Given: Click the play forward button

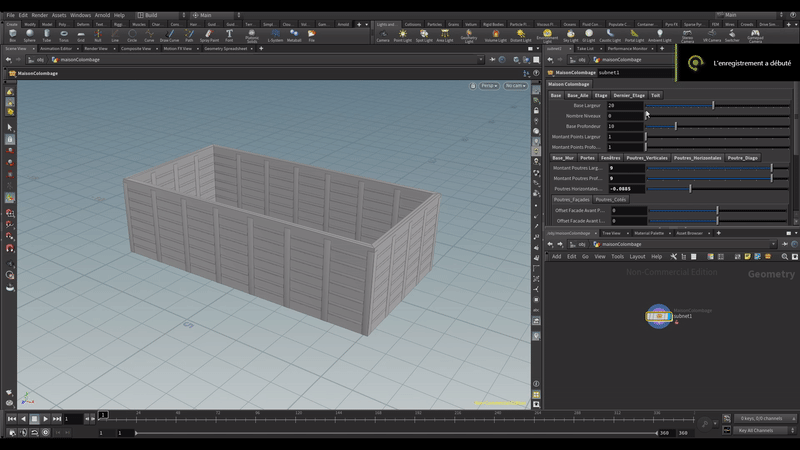Looking at the screenshot, I should click(x=45, y=419).
